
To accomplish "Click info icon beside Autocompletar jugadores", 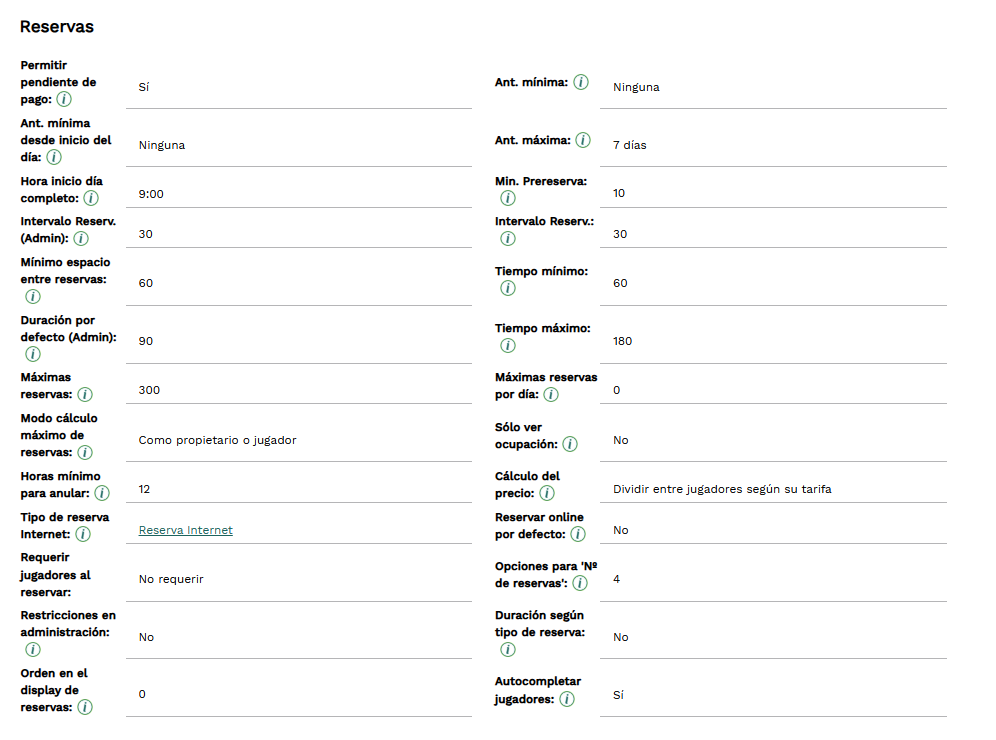I will click(x=567, y=699).
